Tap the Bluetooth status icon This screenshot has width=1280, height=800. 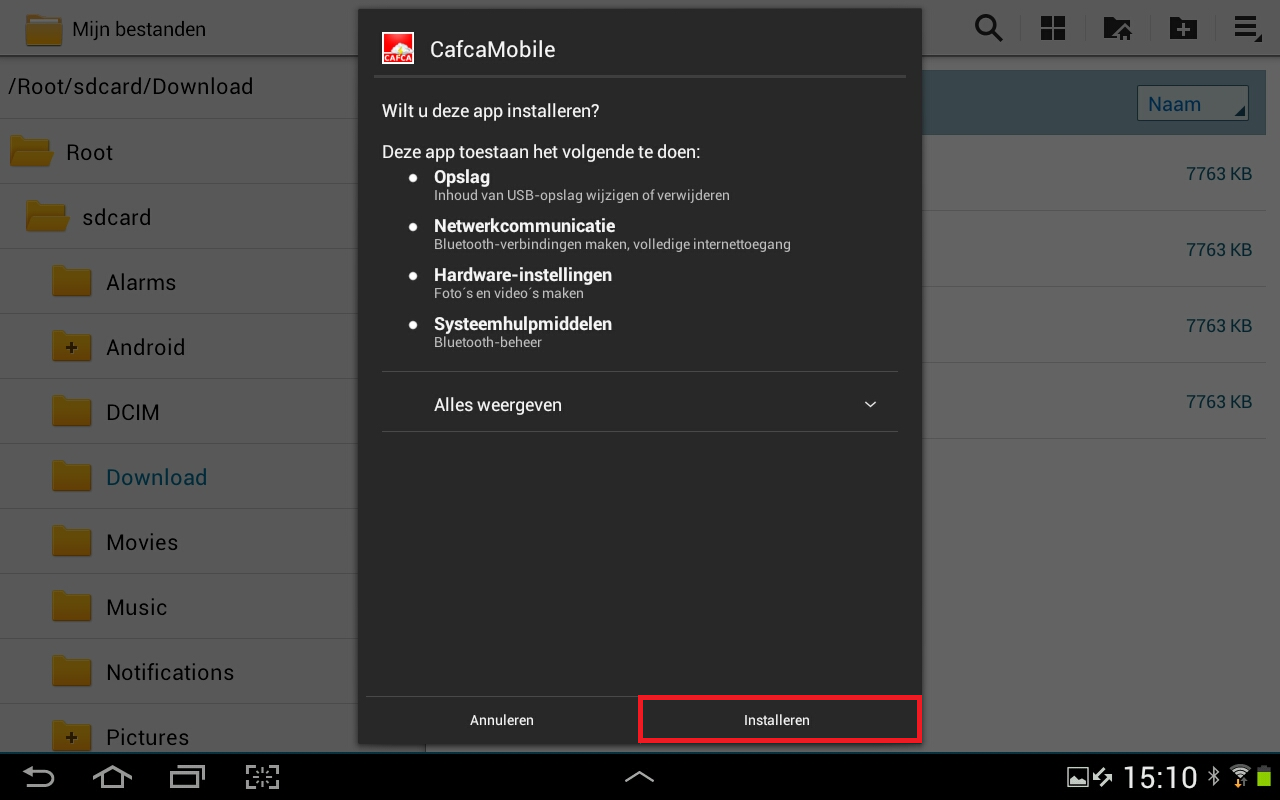tap(1214, 776)
